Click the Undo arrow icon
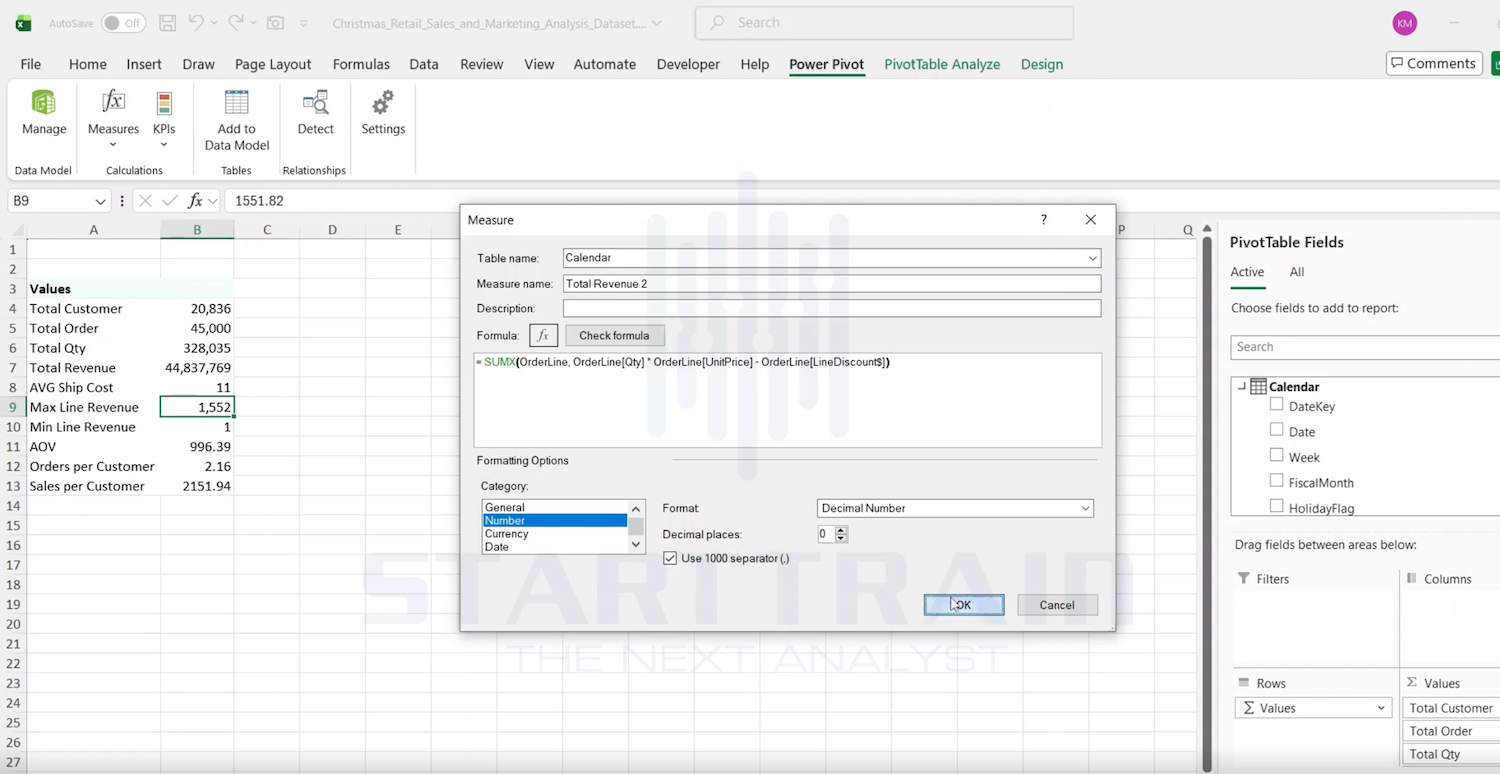Screen dimensions: 1500x774 (x=197, y=23)
